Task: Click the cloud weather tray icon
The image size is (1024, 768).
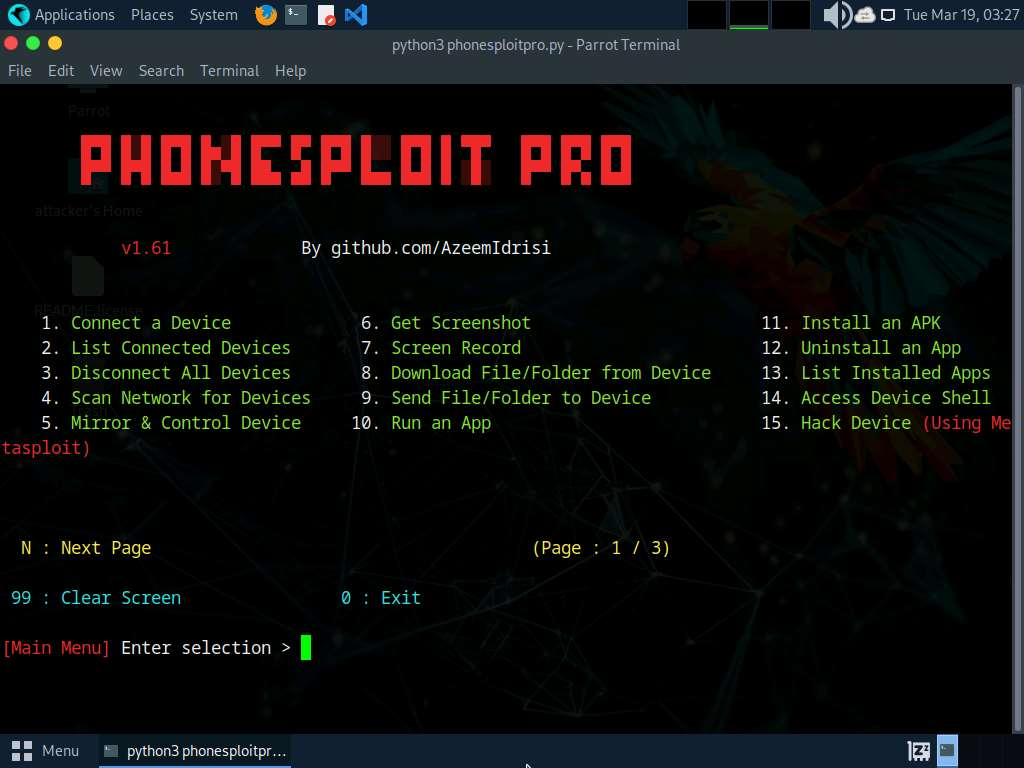Action: point(865,14)
